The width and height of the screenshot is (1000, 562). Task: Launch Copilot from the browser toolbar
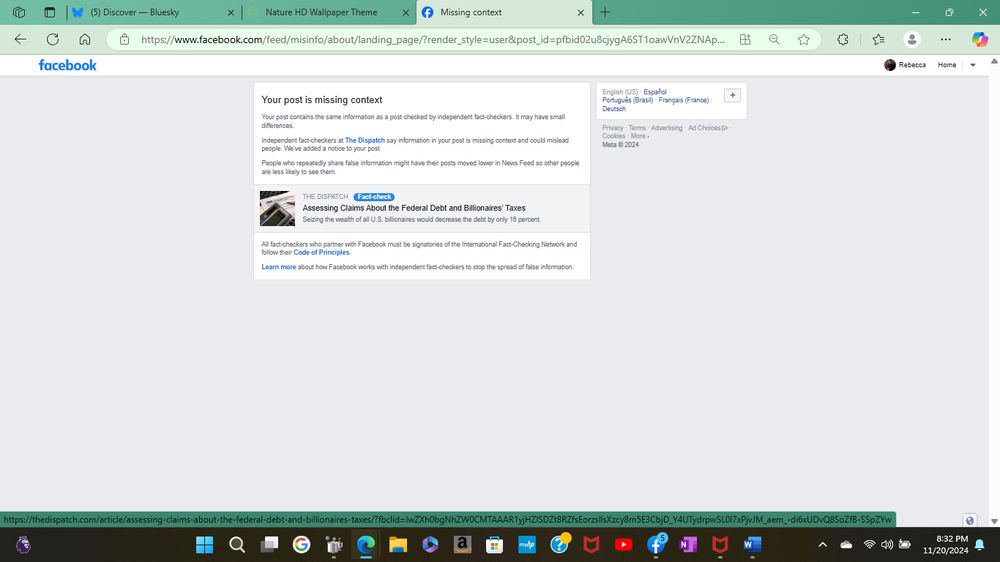980,40
